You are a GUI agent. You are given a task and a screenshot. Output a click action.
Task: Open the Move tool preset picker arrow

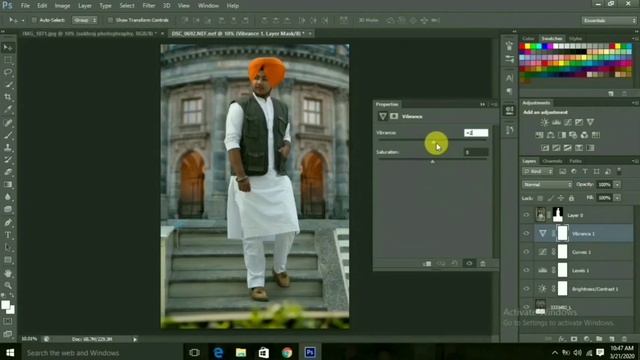click(22, 20)
